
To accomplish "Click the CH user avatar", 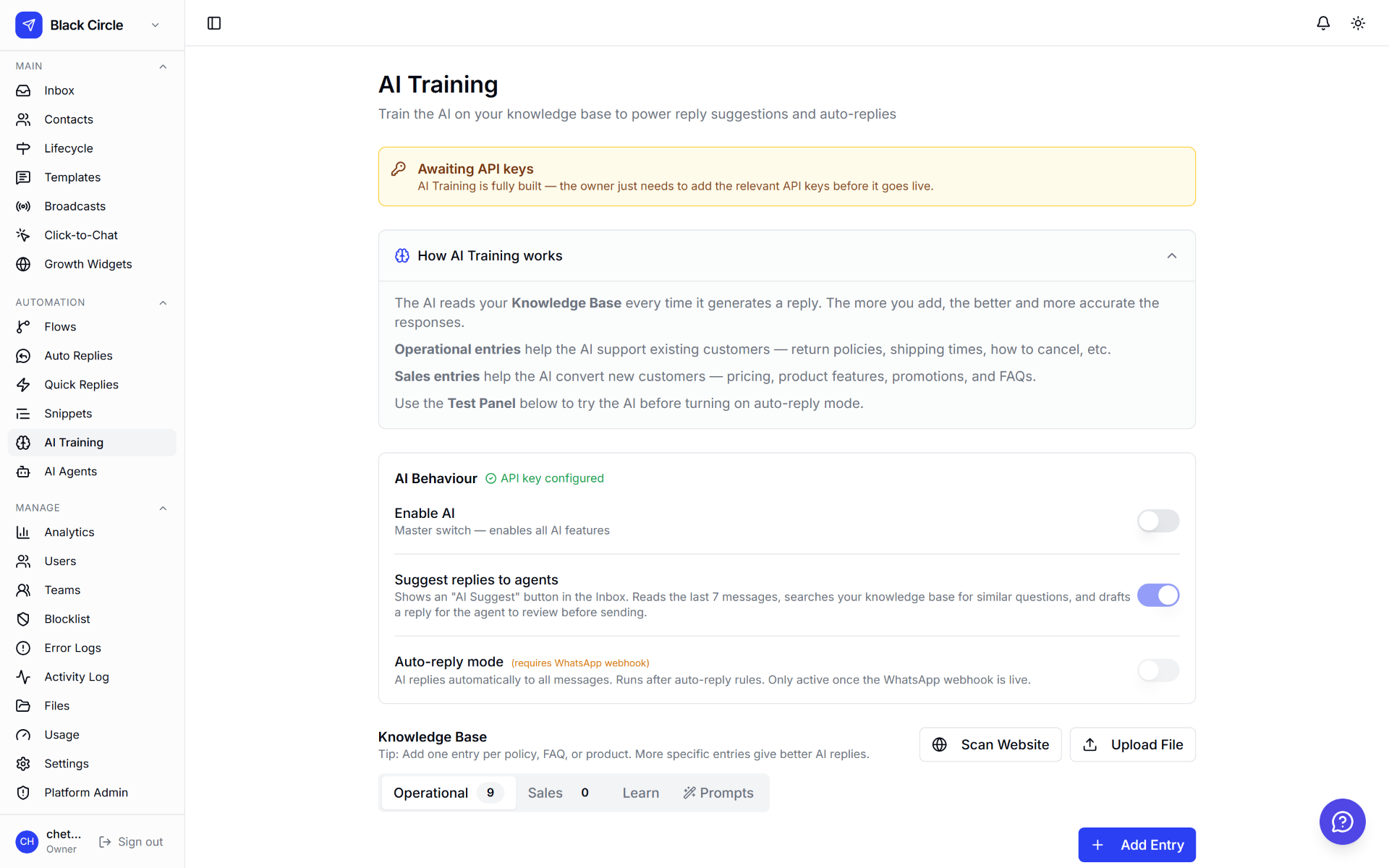I will click(27, 841).
